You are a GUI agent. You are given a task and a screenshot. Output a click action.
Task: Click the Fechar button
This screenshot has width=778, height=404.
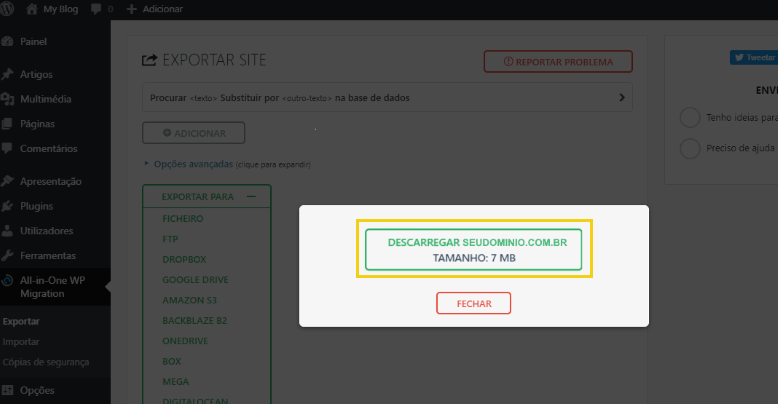(473, 303)
